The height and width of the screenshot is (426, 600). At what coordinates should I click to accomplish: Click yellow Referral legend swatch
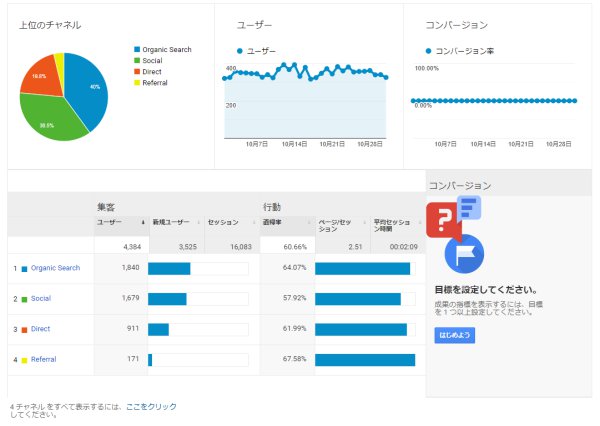tap(137, 83)
